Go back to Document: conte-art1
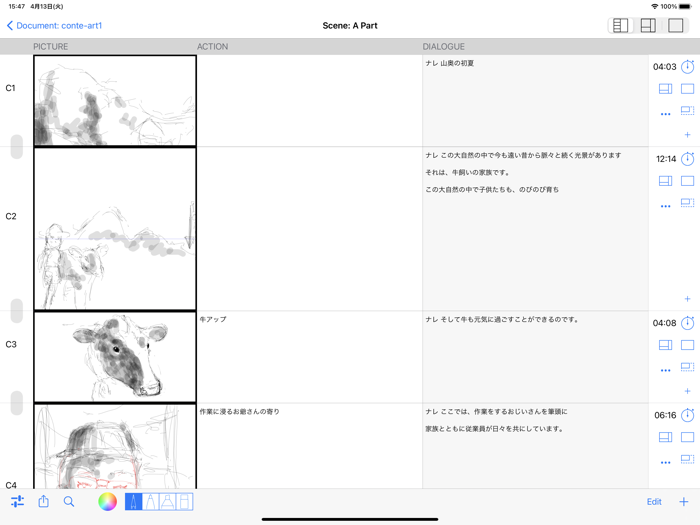 pyautogui.click(x=54, y=25)
